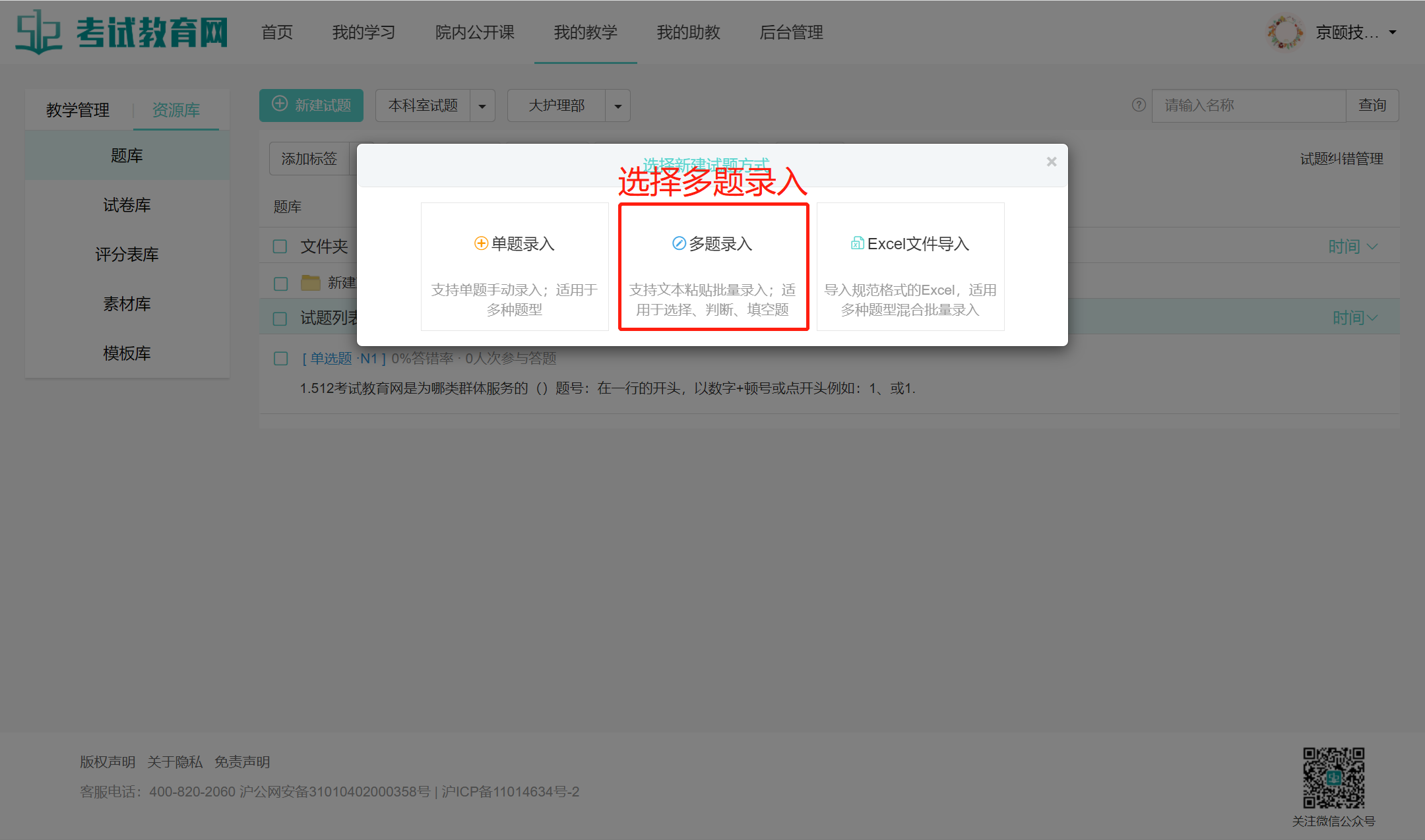Open 后台管理 in top navigation
The height and width of the screenshot is (840, 1425).
coord(791,32)
